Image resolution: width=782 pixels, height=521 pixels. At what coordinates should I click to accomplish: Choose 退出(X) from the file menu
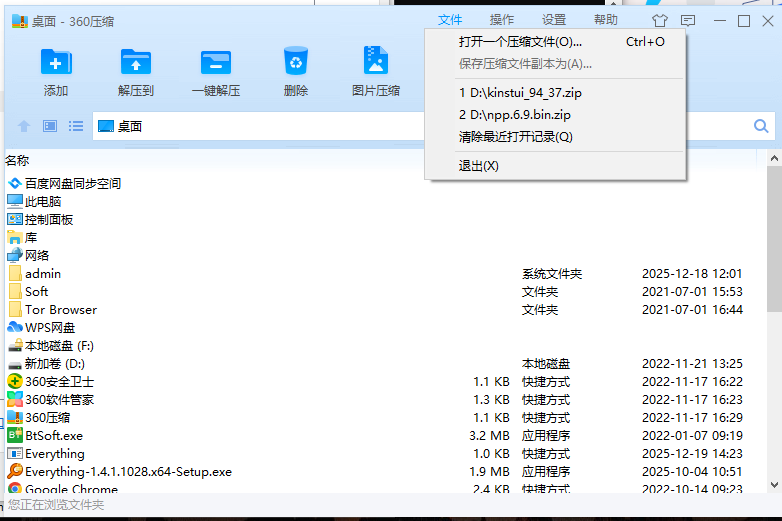(x=556, y=166)
